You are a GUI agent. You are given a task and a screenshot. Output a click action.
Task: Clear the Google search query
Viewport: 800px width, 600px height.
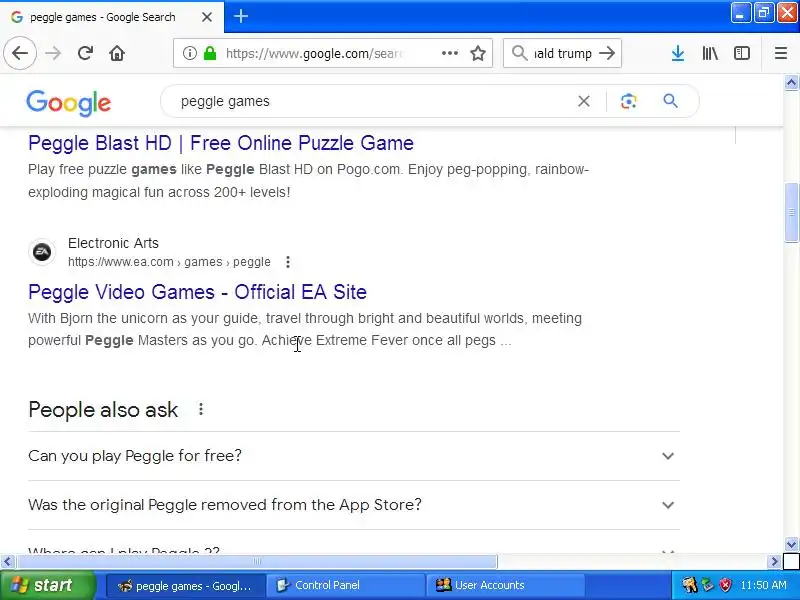(584, 101)
